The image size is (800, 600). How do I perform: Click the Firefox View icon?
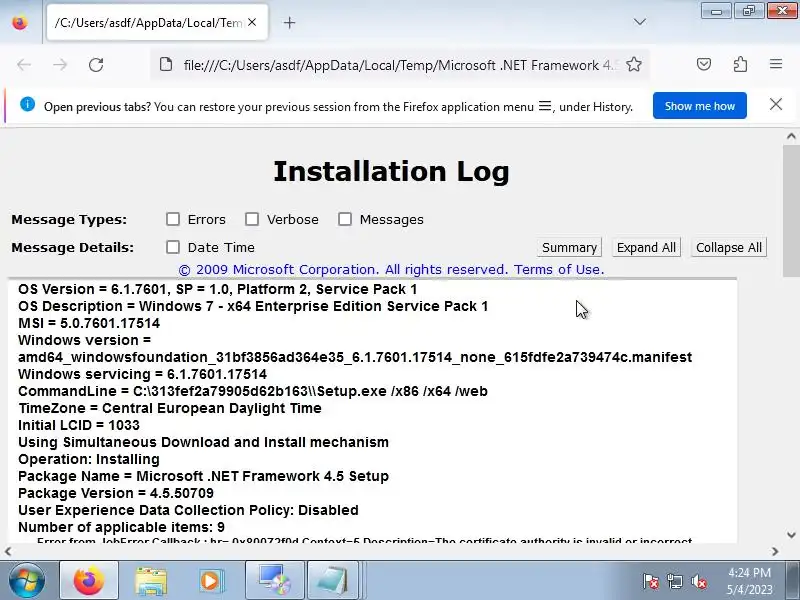tap(20, 23)
